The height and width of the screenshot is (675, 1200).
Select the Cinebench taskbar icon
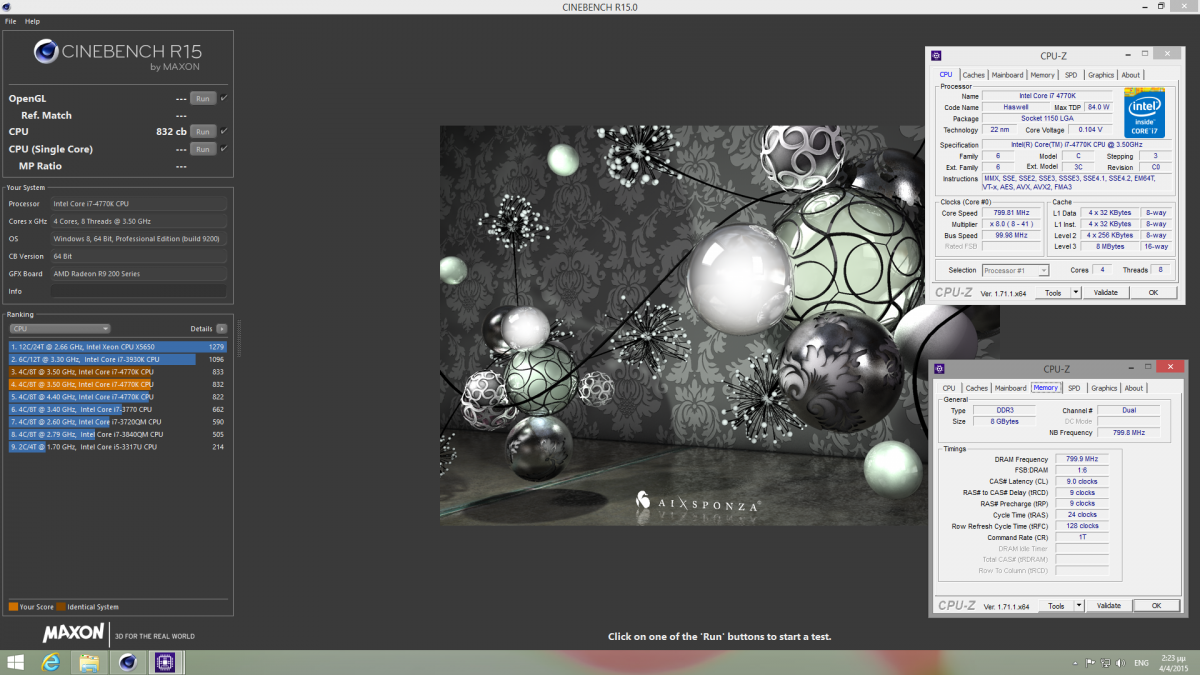click(127, 662)
